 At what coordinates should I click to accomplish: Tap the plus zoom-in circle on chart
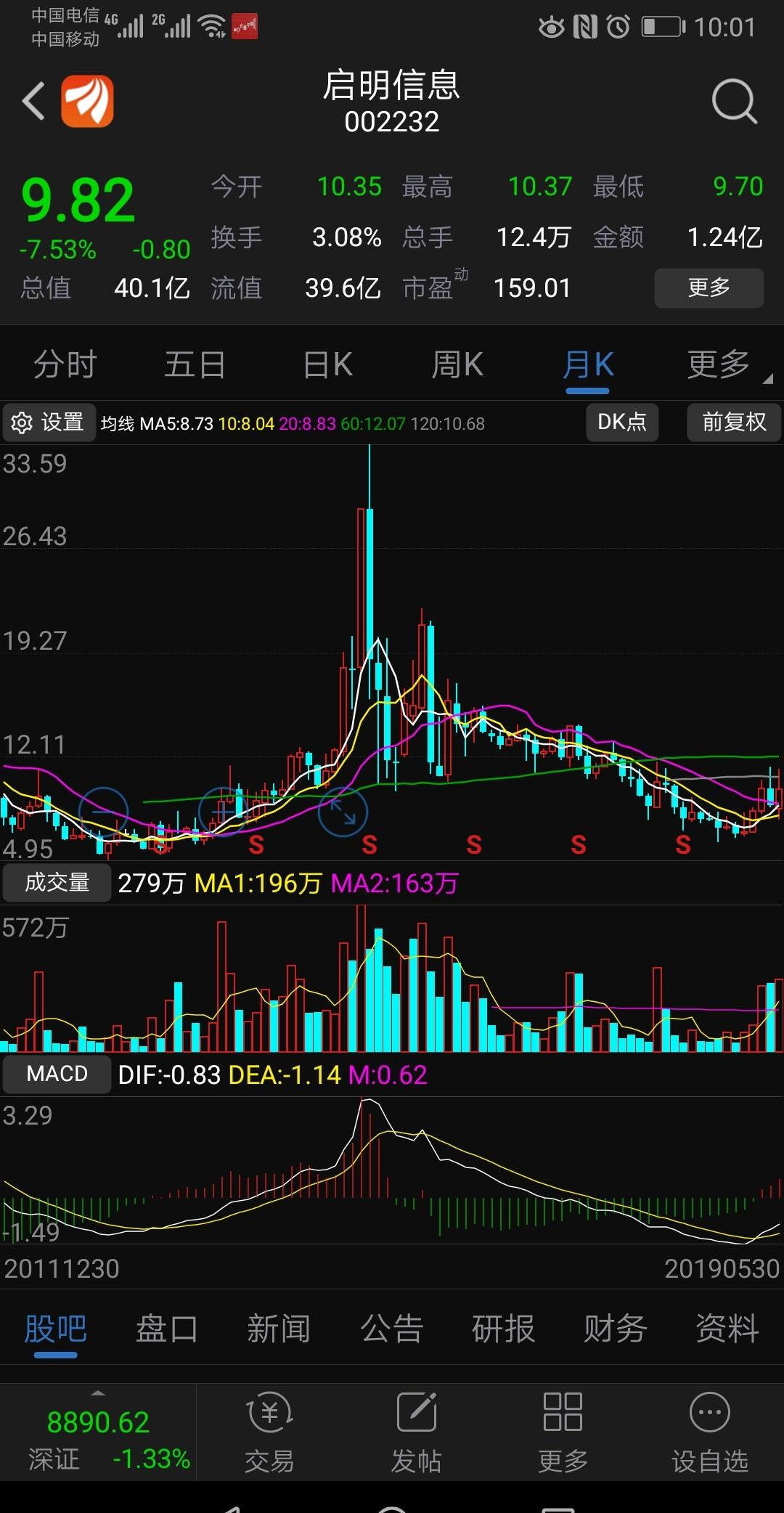coord(223,812)
